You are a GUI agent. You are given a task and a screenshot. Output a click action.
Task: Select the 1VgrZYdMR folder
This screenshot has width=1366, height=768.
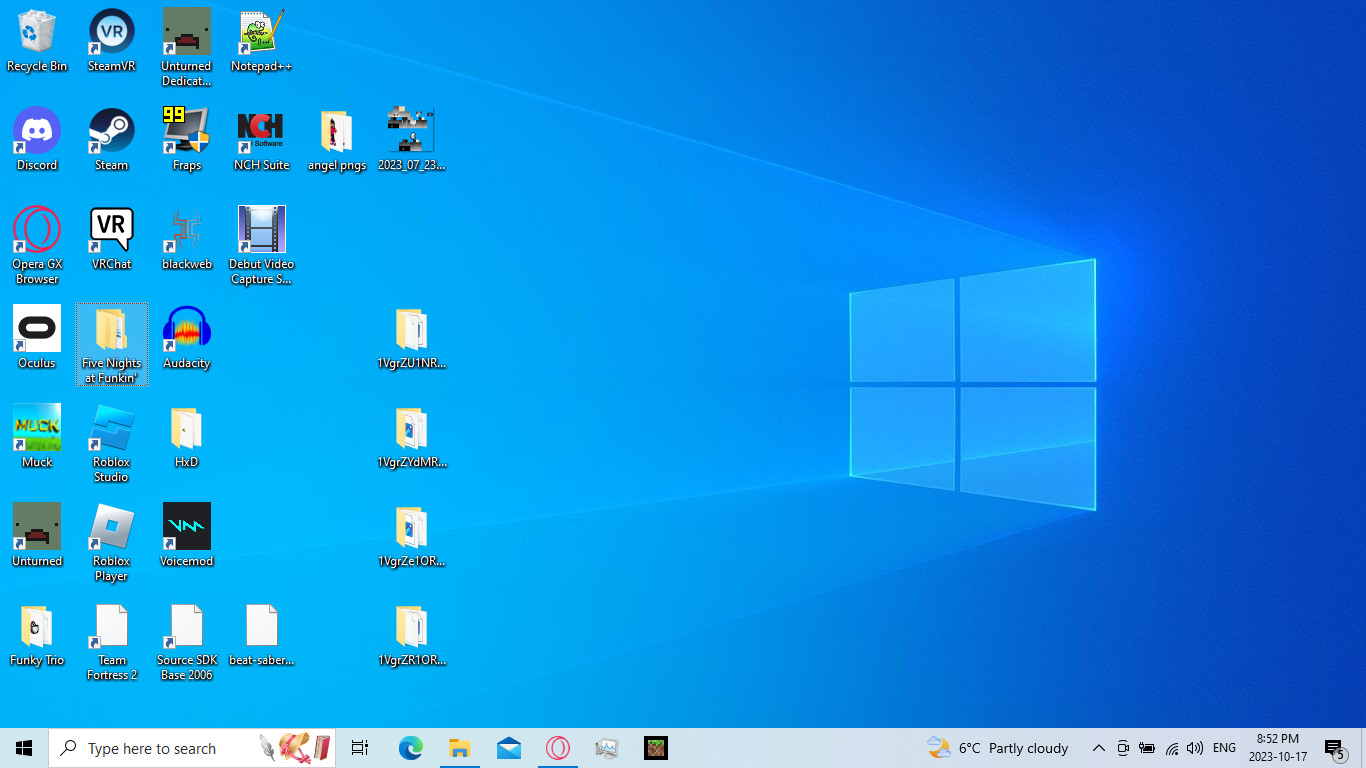point(411,437)
